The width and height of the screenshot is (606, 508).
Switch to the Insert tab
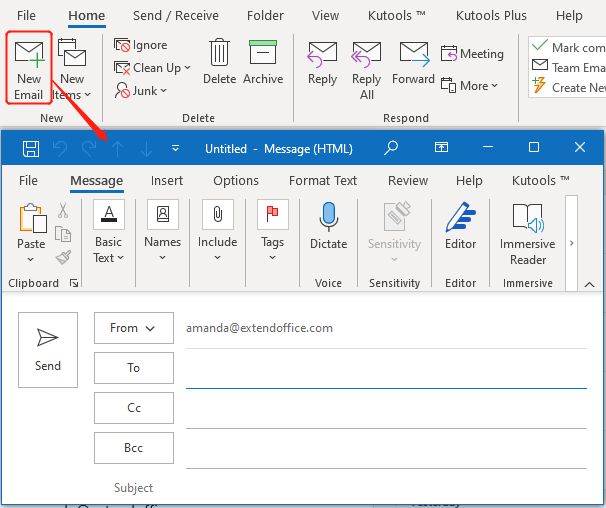[x=167, y=181]
